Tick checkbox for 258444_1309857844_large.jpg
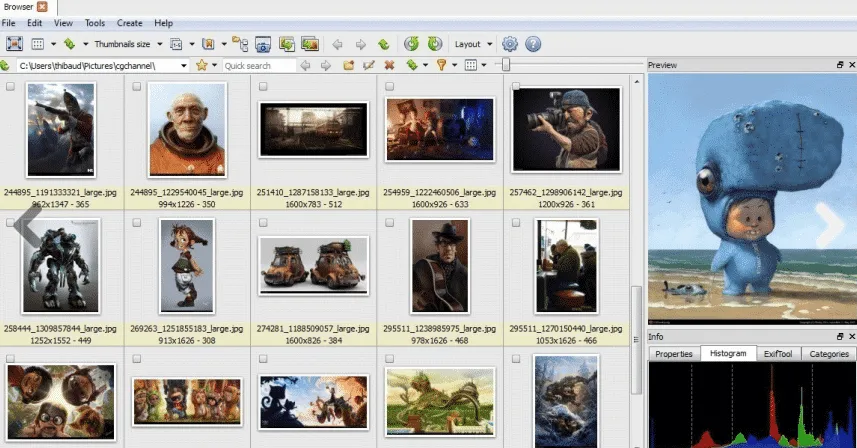Image resolution: width=857 pixels, height=448 pixels. click(x=10, y=222)
